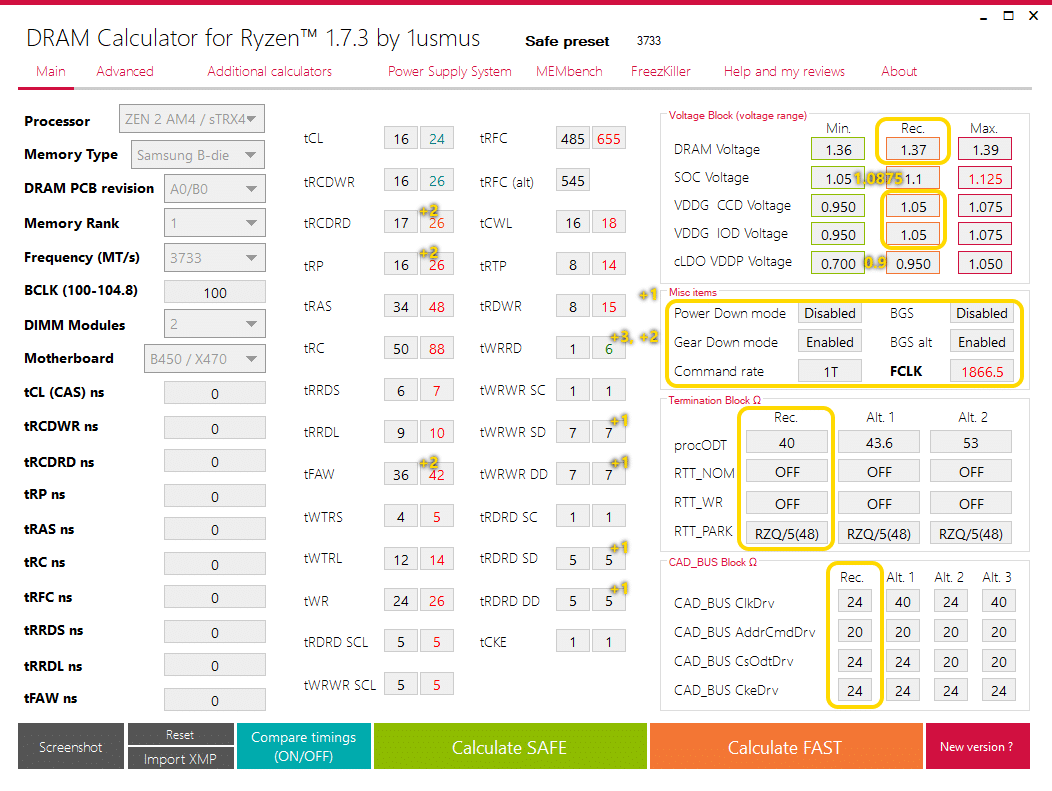Click the red tRAS value 48
Screen dimensions: 1052x791
click(437, 306)
